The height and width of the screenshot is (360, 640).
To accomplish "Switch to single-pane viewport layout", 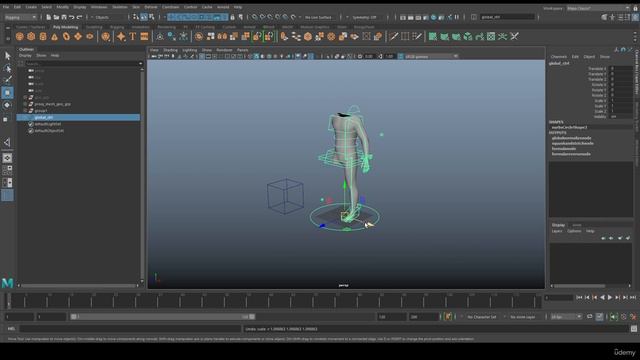I will tap(7, 158).
